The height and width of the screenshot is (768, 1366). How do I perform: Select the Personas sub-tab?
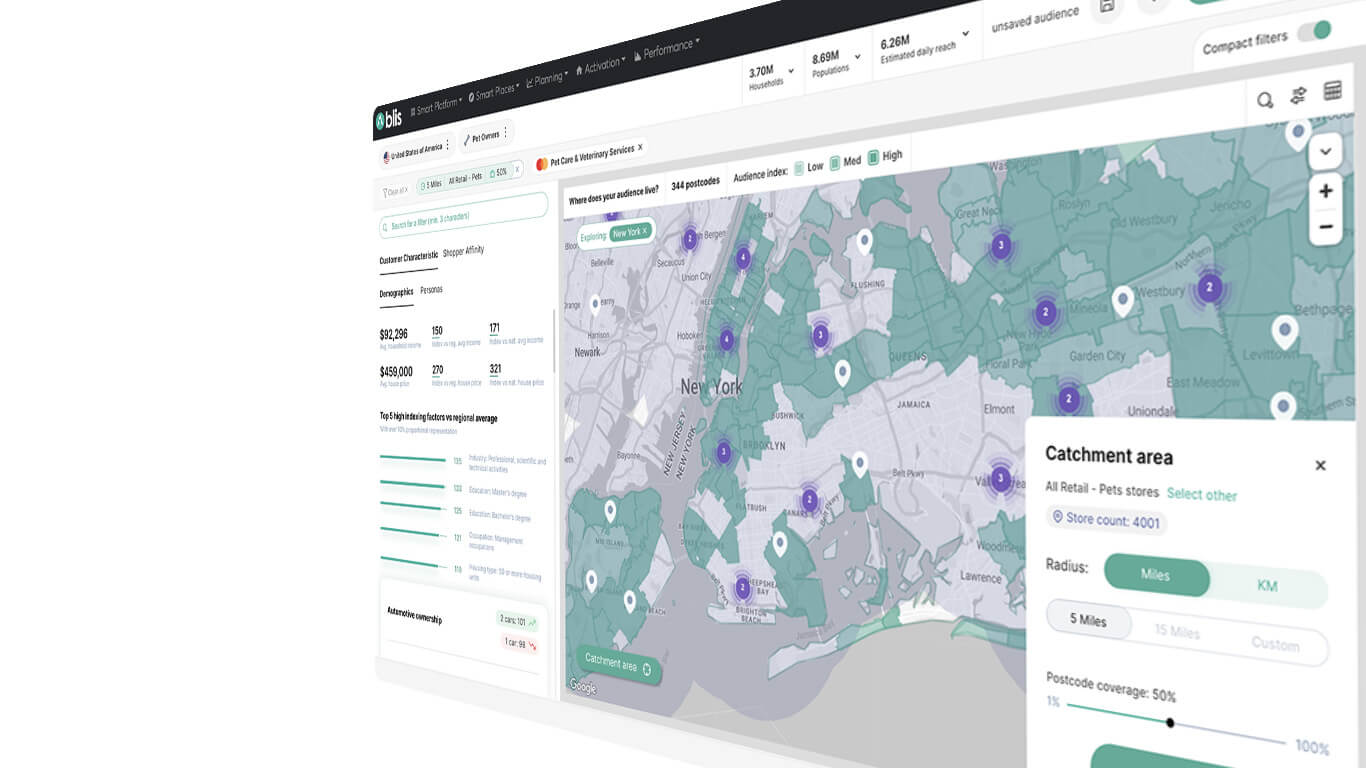coord(431,290)
